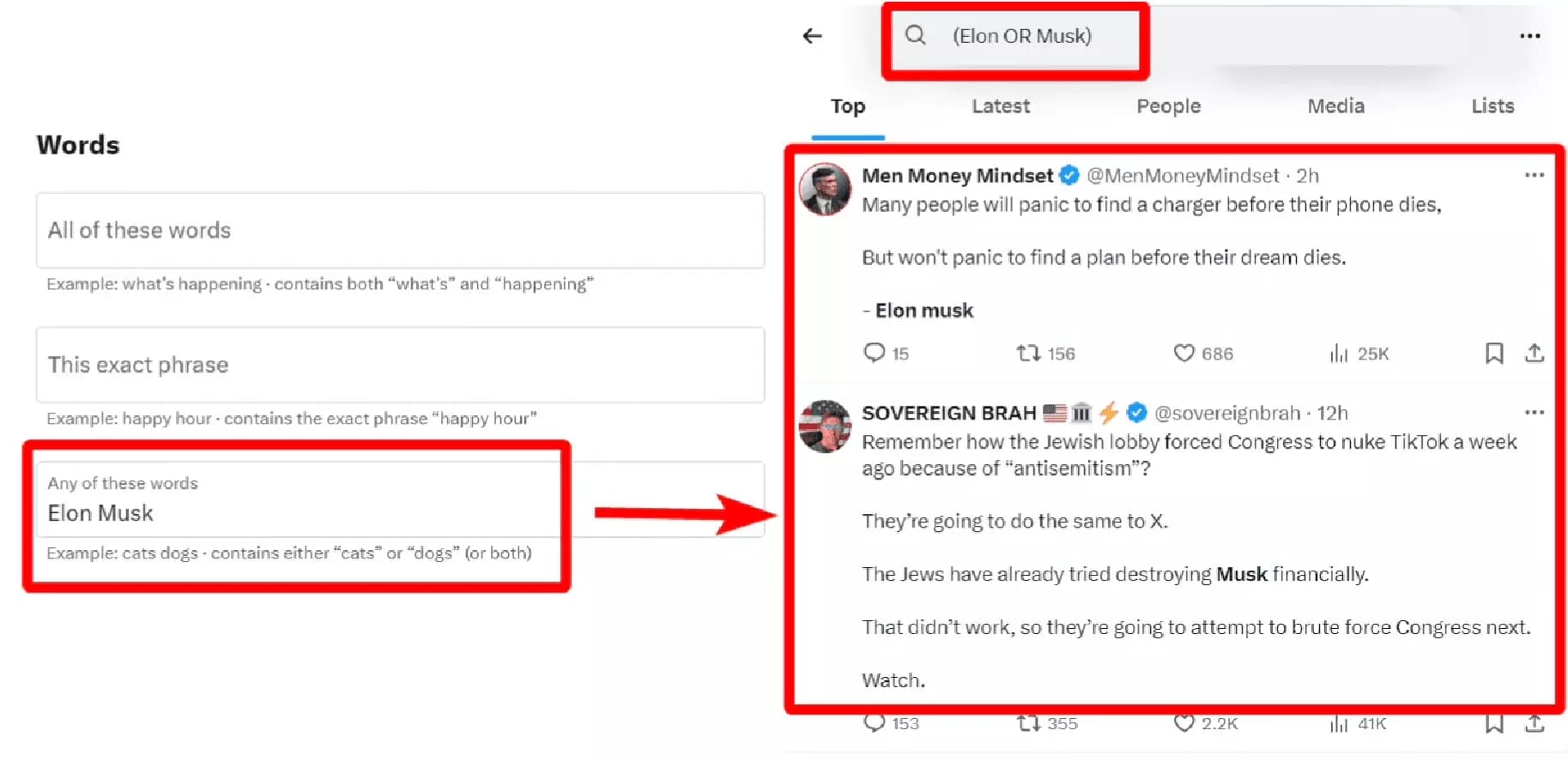Select the People tab
This screenshot has height=761, width=1568.
click(1168, 106)
